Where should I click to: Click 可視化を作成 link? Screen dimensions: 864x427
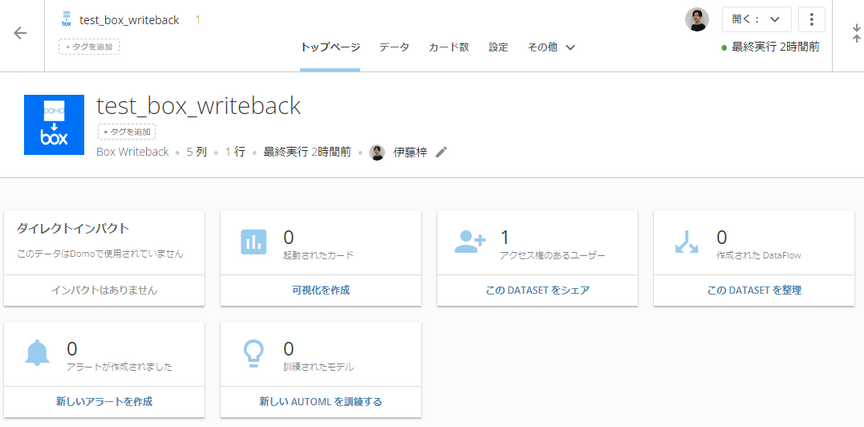(x=321, y=290)
